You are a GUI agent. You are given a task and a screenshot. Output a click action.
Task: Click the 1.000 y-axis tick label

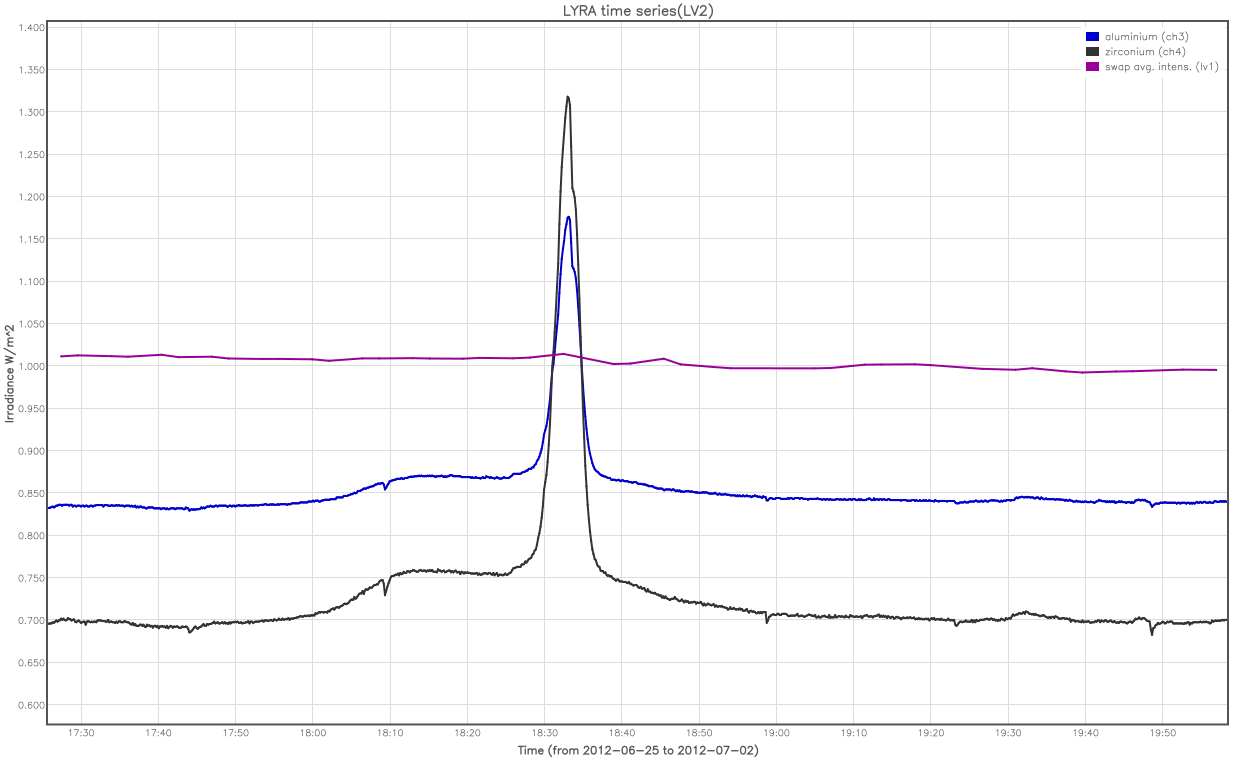32,366
